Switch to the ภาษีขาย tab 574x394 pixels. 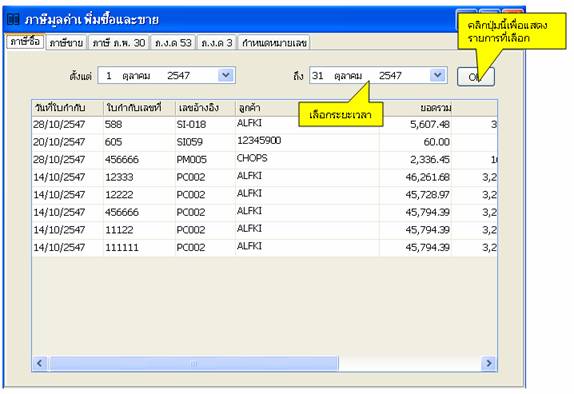point(66,43)
